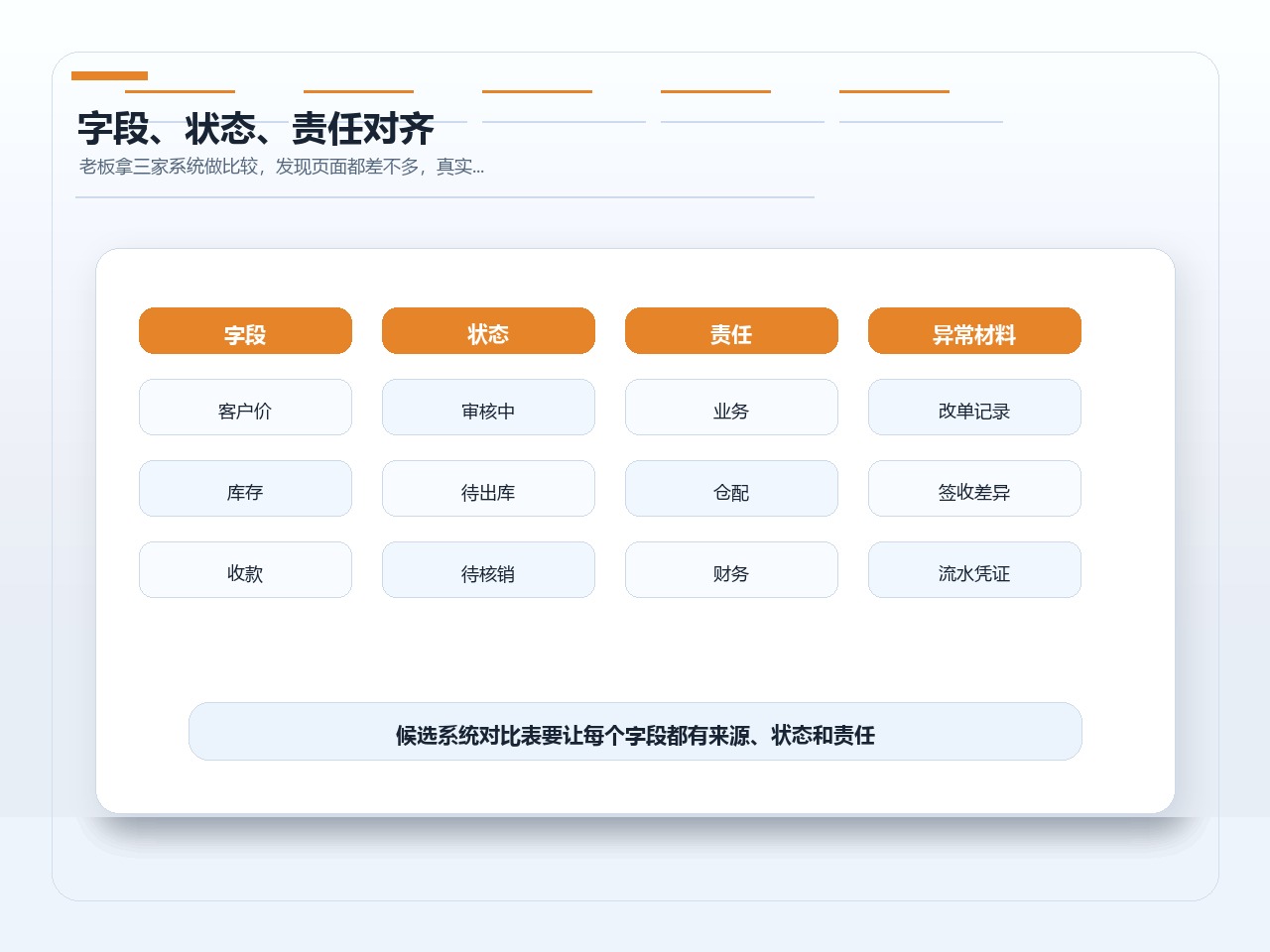Open the 流水凭证 item
Viewport: 1270px width, 952px height.
[974, 569]
